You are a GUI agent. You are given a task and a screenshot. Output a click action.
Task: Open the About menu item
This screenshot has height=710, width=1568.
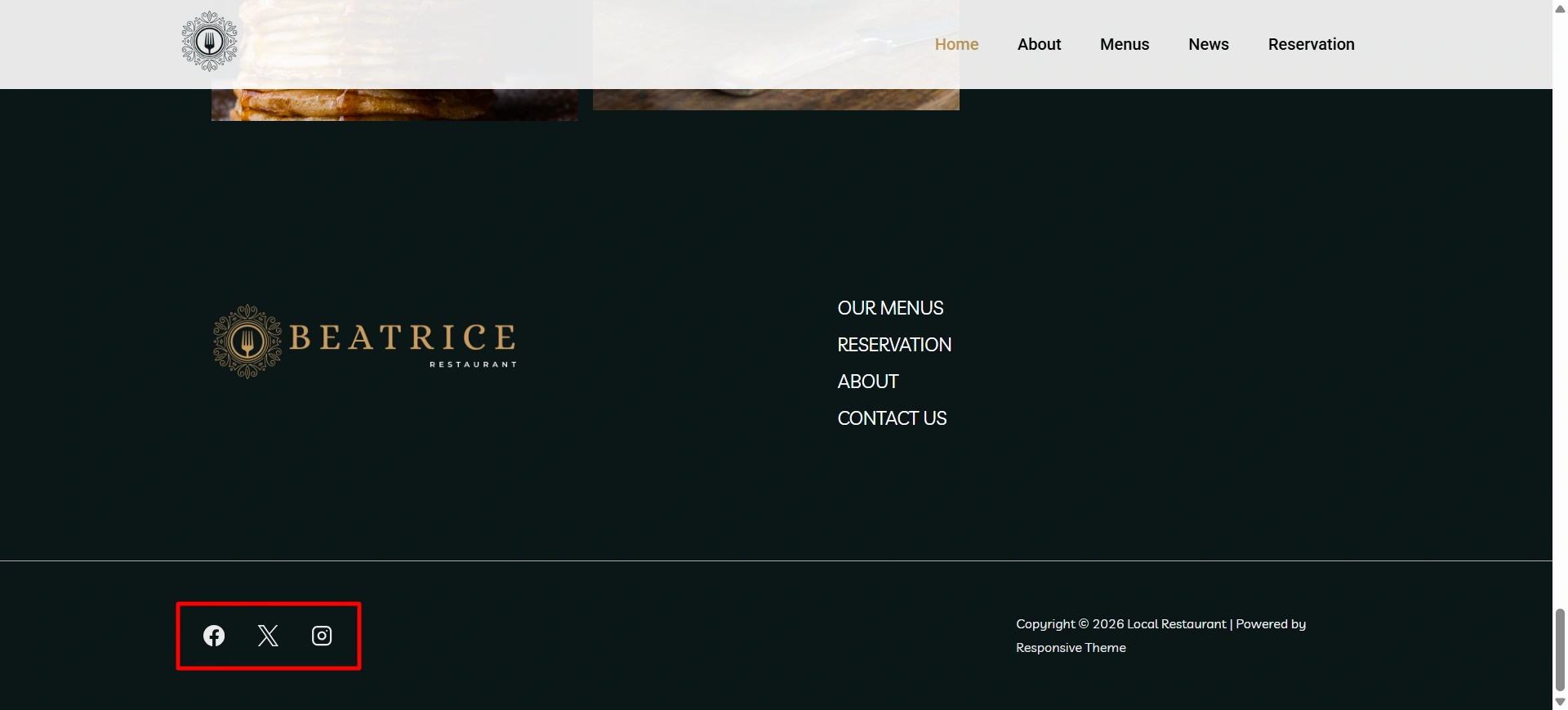pos(1039,44)
